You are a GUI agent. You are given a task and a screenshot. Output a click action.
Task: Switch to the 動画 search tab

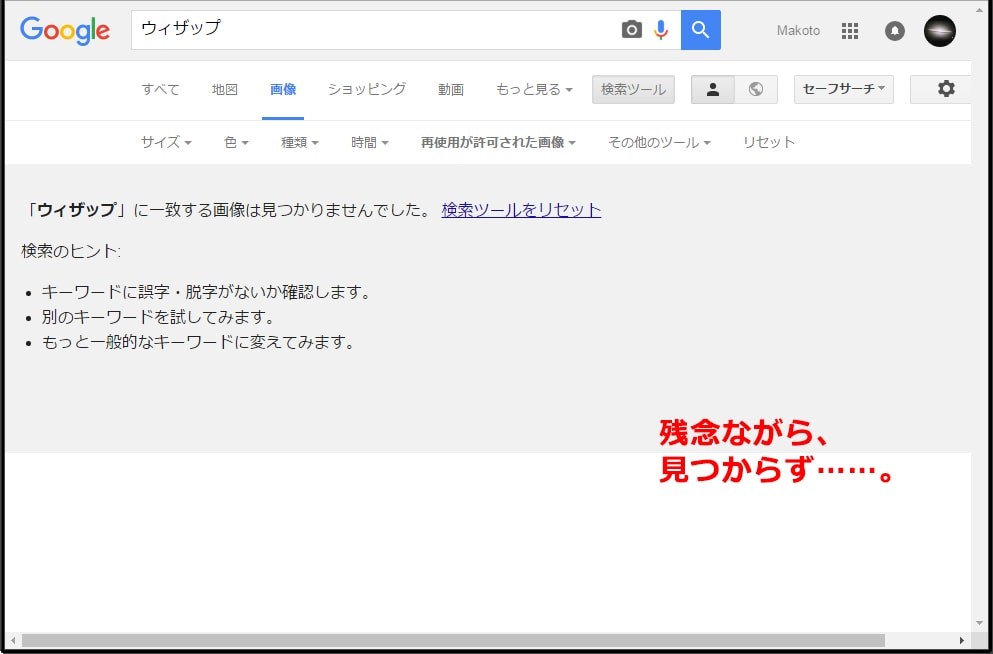coord(450,89)
